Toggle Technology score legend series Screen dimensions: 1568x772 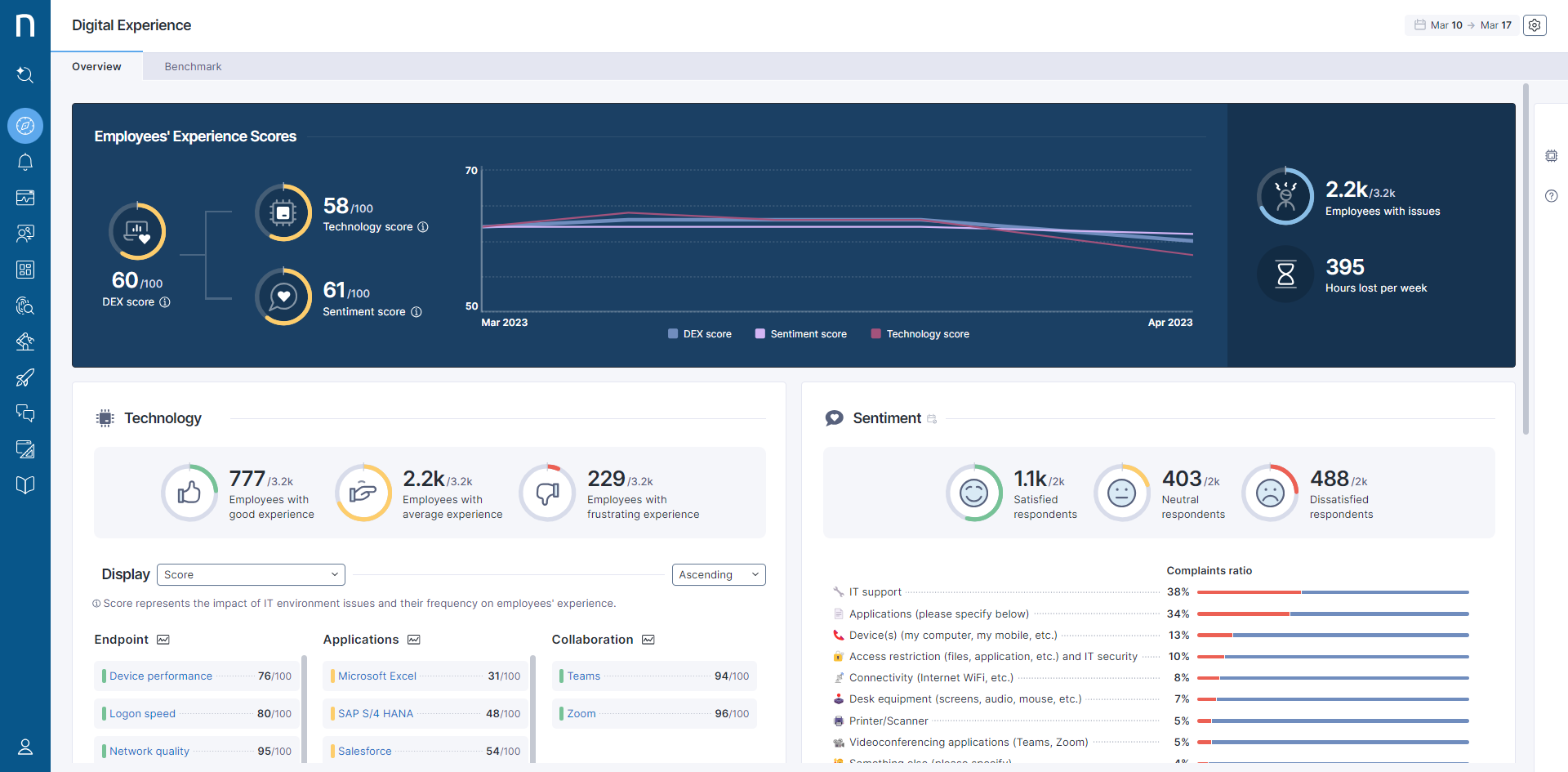[x=920, y=334]
